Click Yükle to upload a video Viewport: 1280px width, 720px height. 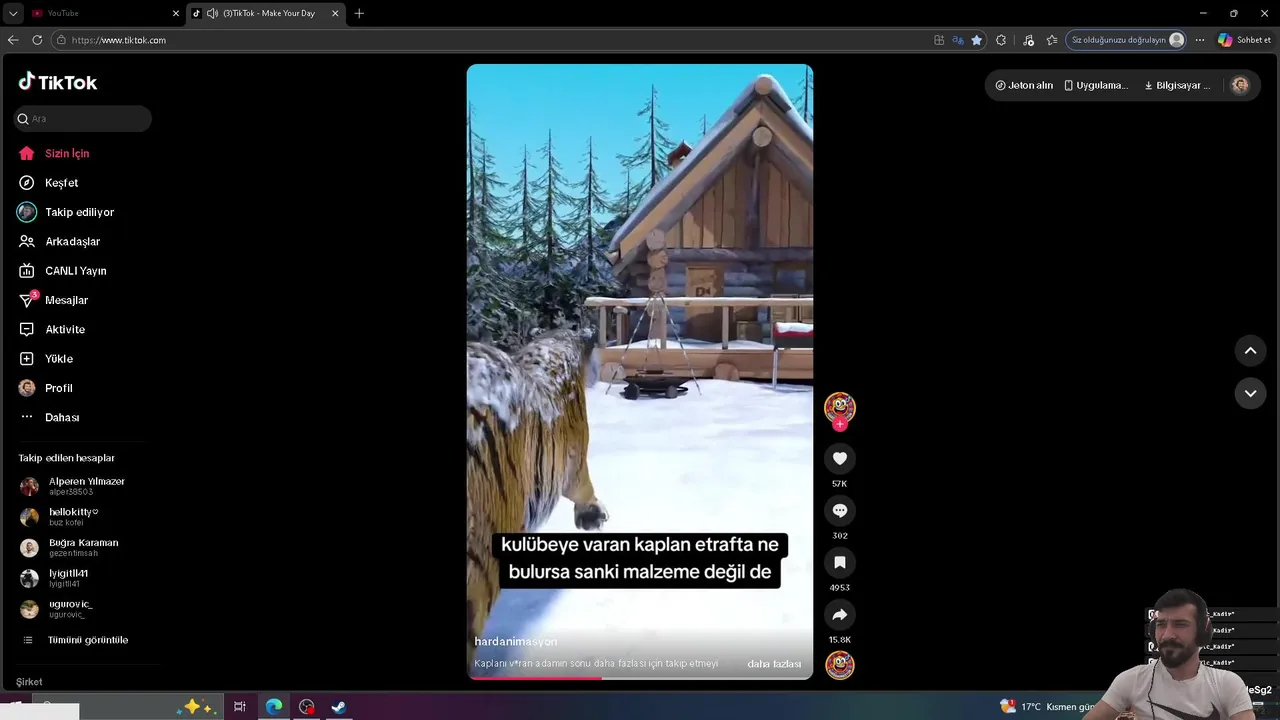[x=45, y=359]
